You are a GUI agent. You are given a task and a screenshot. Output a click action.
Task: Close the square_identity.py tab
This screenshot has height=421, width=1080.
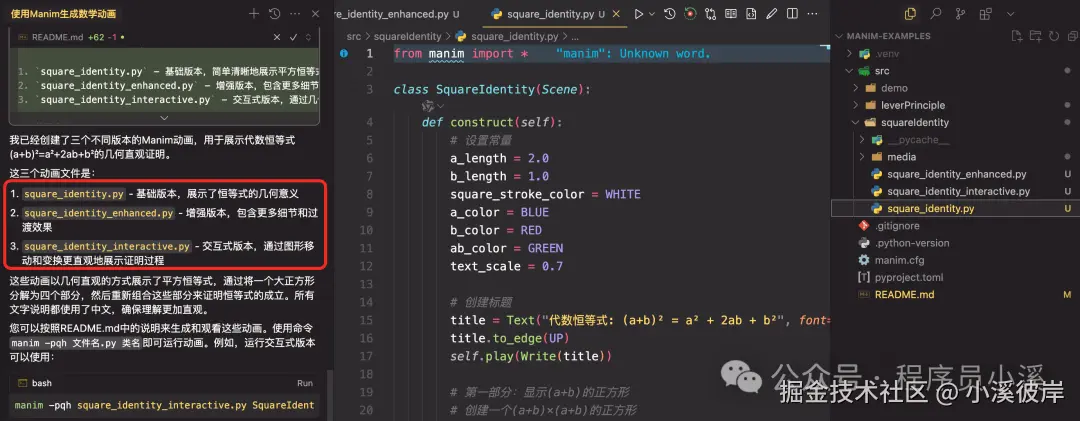click(x=615, y=14)
